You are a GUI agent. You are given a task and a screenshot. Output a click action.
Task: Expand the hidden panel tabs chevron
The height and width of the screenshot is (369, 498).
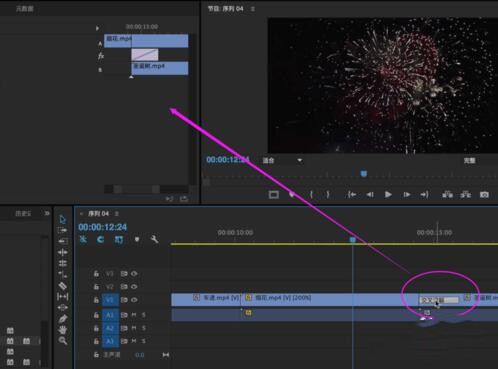[47, 213]
